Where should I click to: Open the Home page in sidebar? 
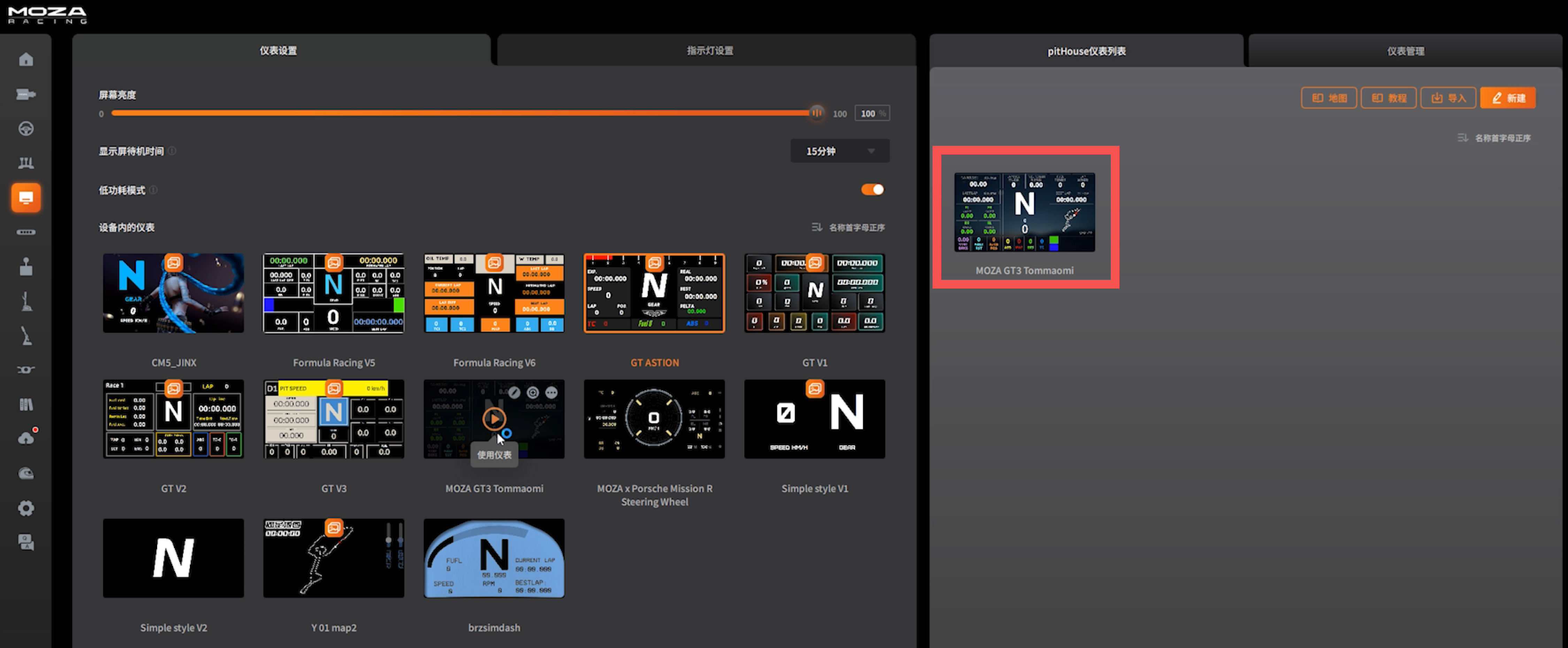[25, 59]
